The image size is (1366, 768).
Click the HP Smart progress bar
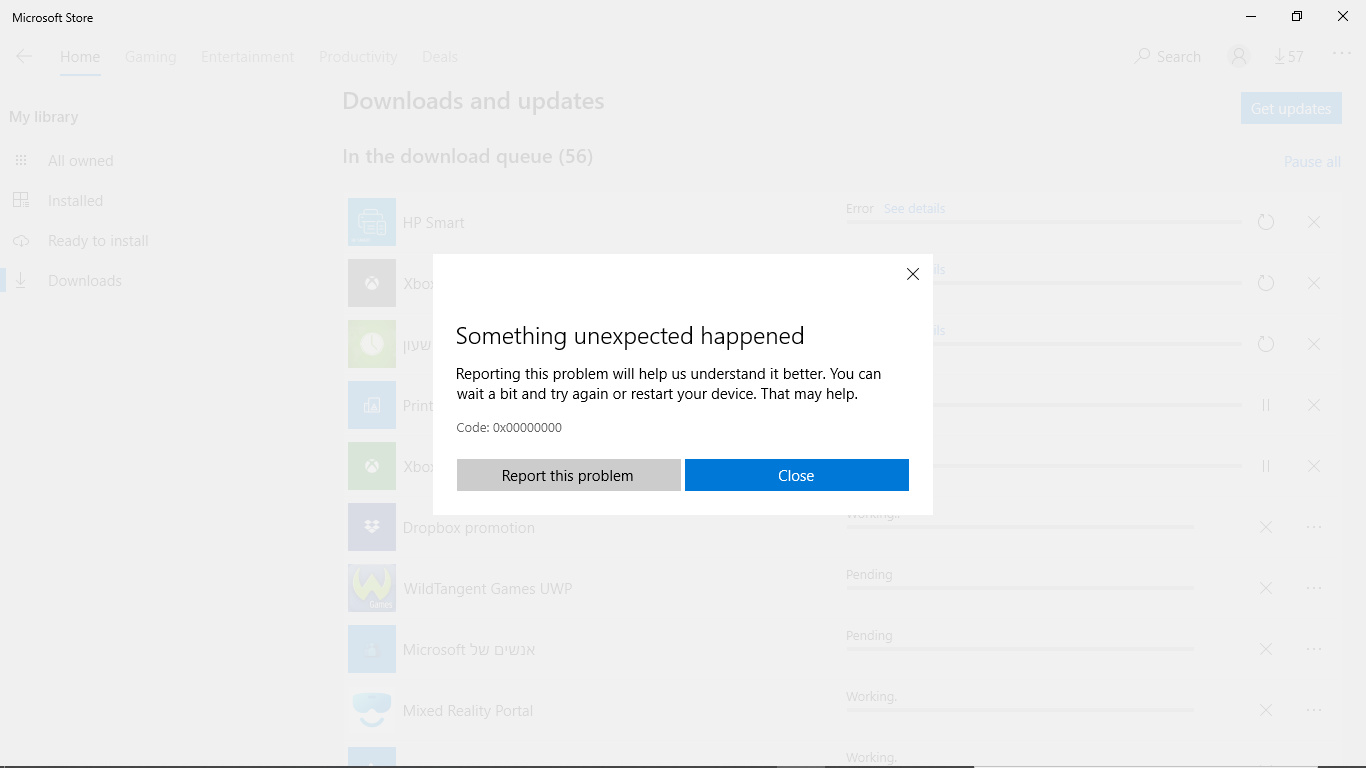[1044, 222]
